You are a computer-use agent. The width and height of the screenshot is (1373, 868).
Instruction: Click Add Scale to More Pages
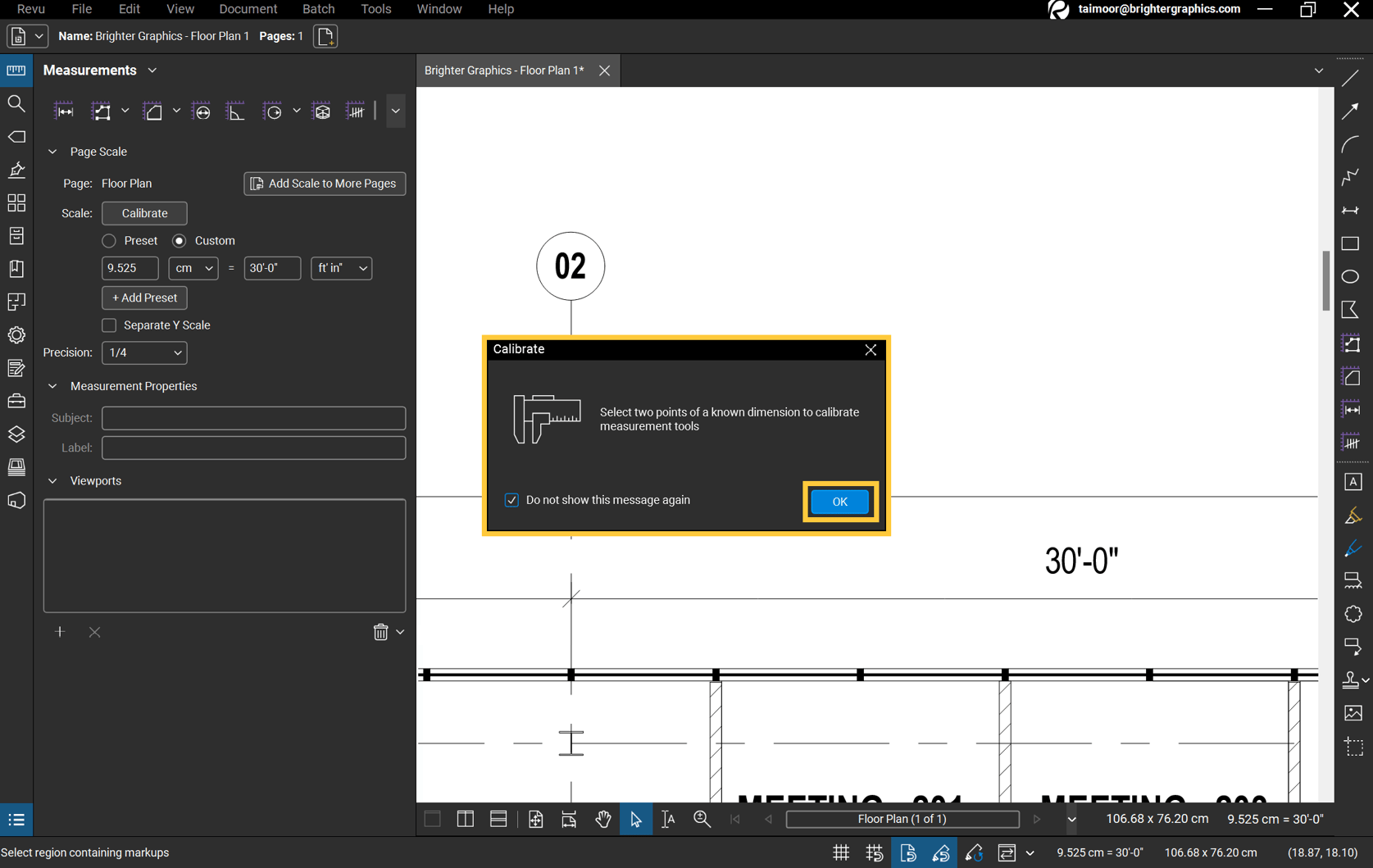[325, 183]
